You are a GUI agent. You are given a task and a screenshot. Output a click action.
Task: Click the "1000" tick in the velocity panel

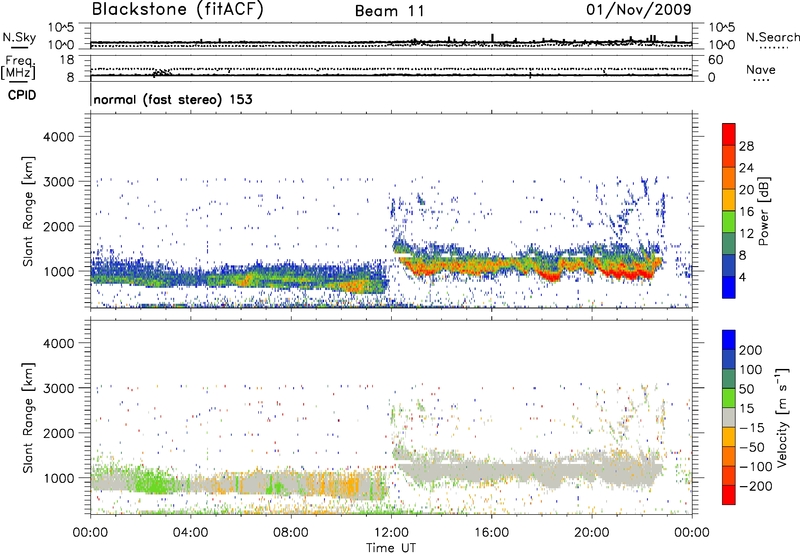[x=58, y=478]
